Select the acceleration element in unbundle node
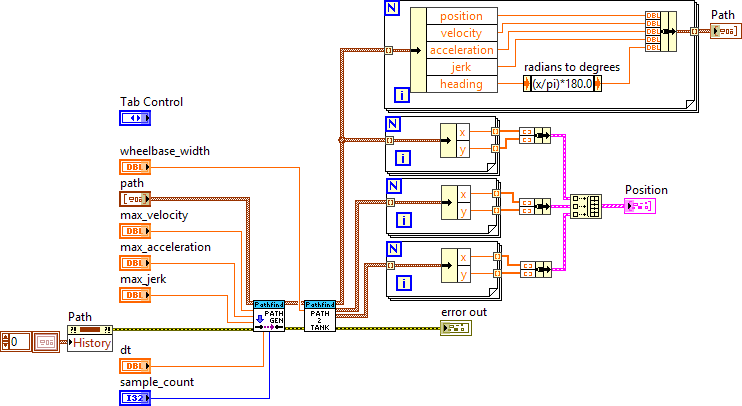The width and height of the screenshot is (742, 406). click(460, 50)
